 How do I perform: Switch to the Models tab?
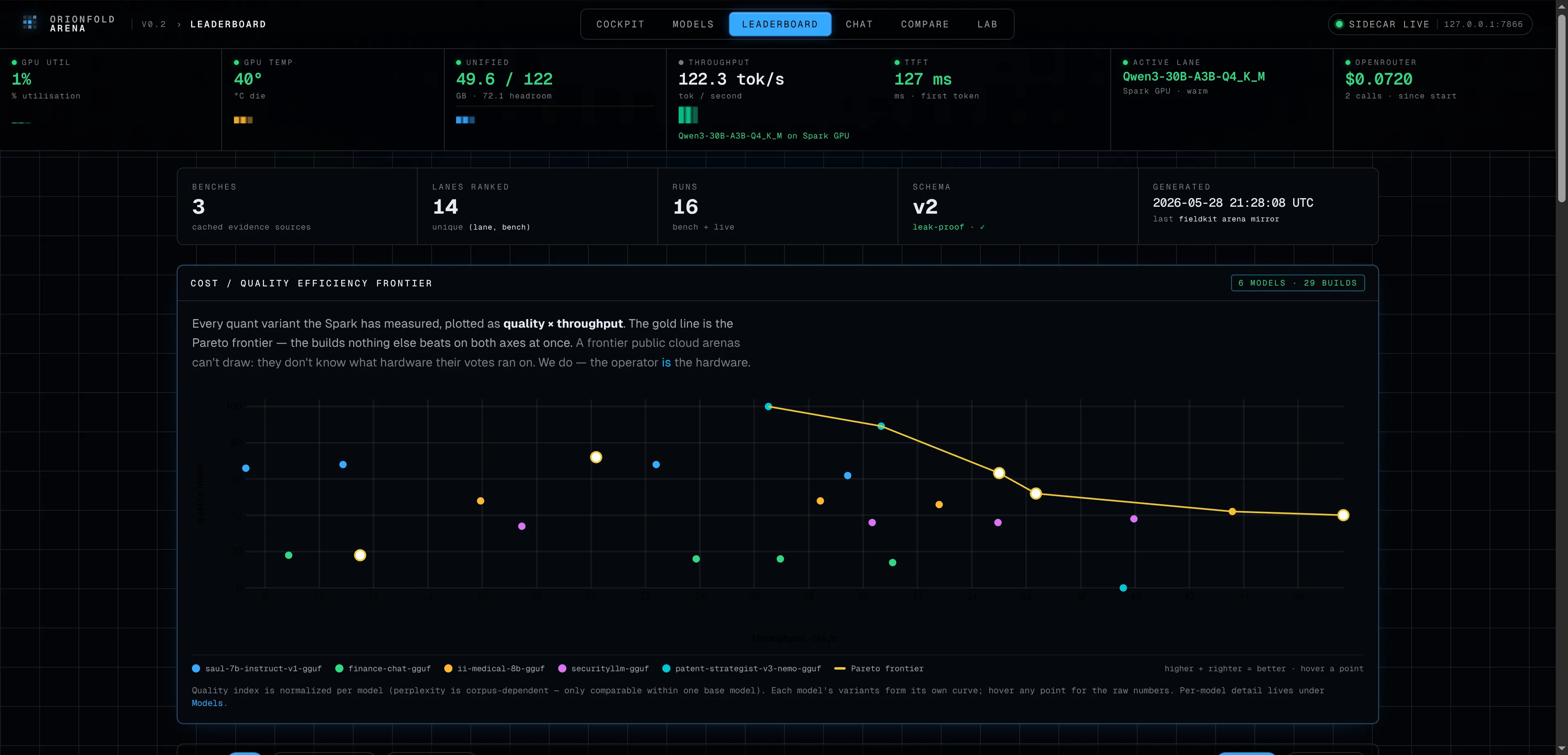(x=693, y=25)
